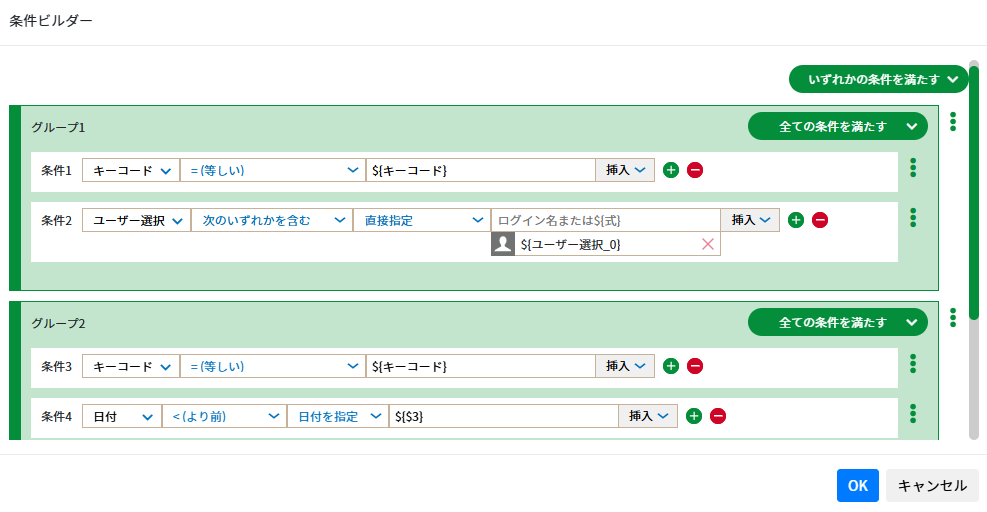987x512 pixels.
Task: Open 条件4 日付を指定 dropdown
Action: 337,416
